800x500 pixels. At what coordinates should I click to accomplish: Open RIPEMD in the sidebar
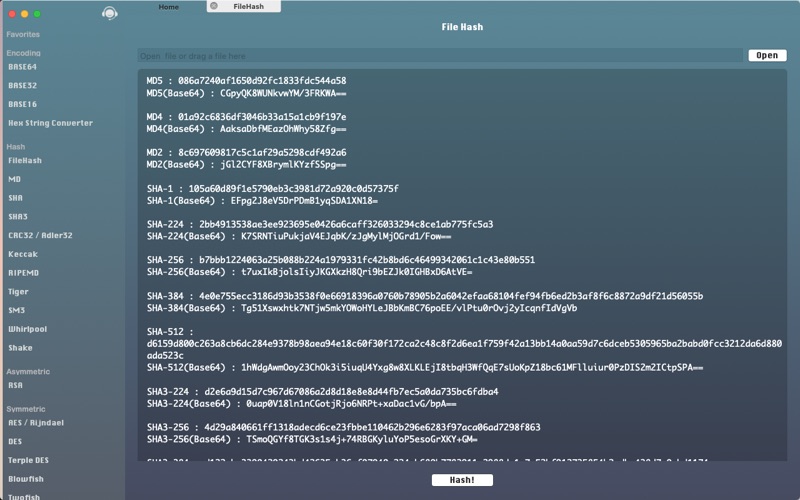23,273
